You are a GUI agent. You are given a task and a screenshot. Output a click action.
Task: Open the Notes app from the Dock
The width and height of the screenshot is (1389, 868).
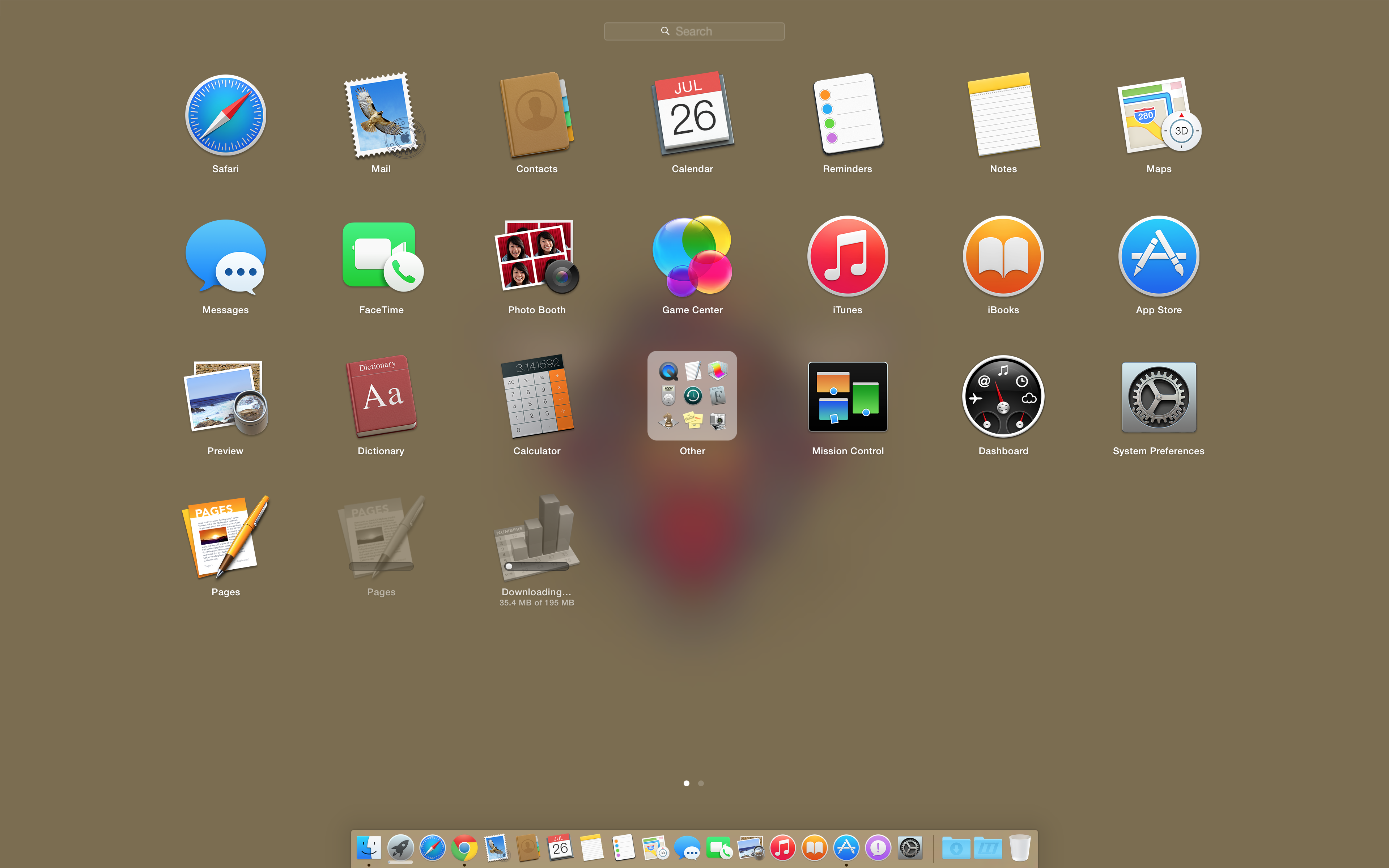(x=592, y=848)
